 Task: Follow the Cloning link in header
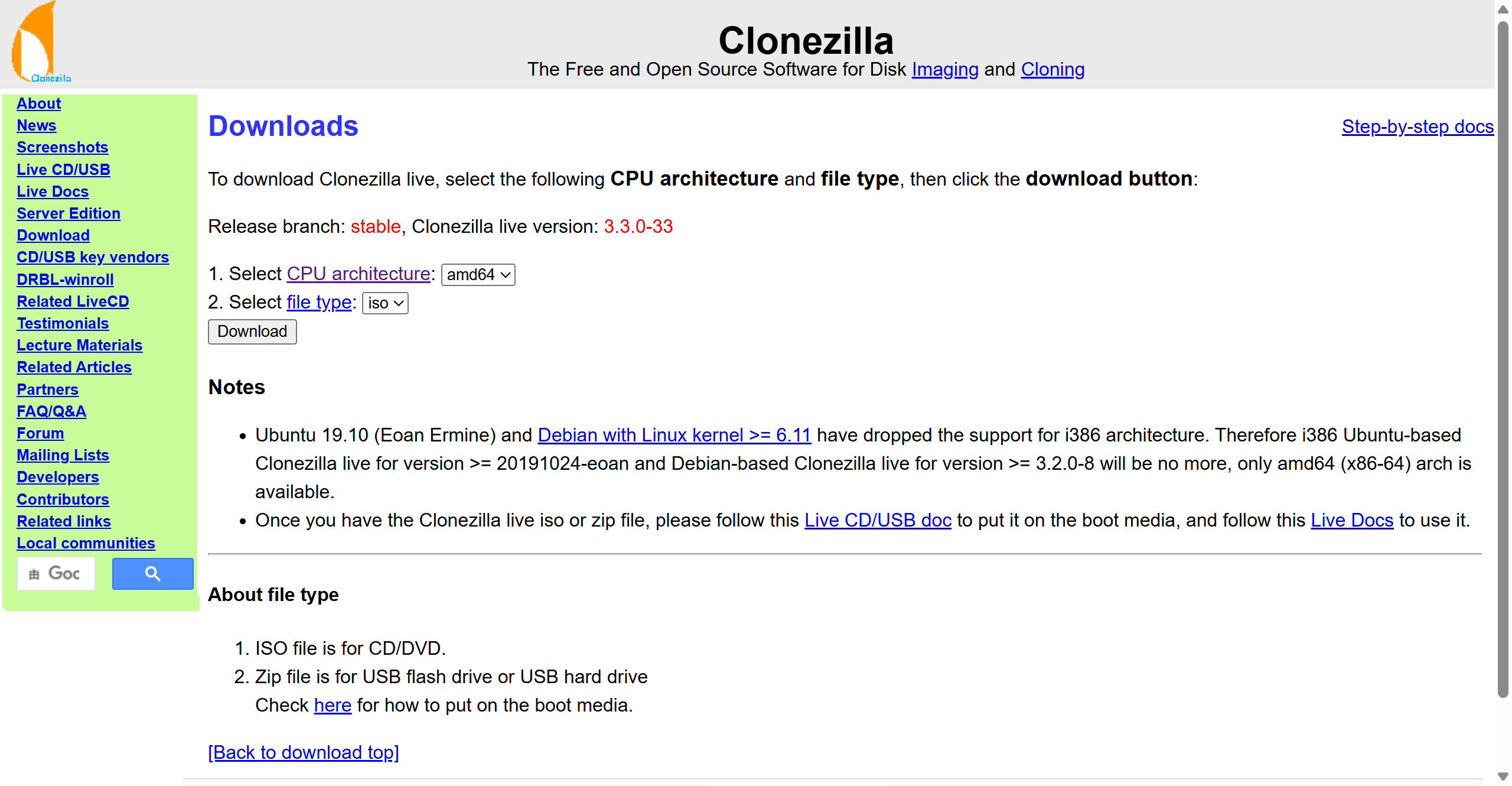tap(1052, 69)
